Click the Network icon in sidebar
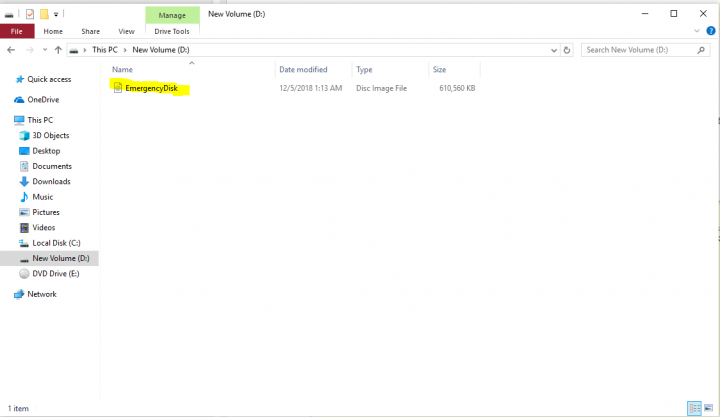 19,294
